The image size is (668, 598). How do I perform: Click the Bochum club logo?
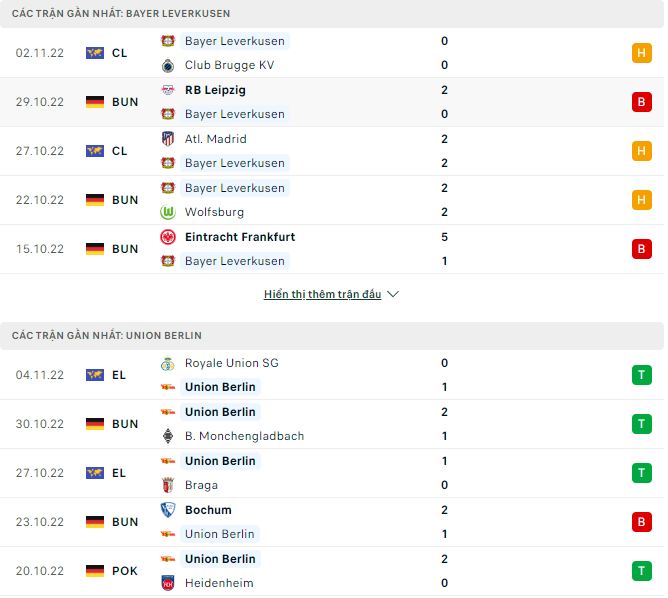coord(168,510)
